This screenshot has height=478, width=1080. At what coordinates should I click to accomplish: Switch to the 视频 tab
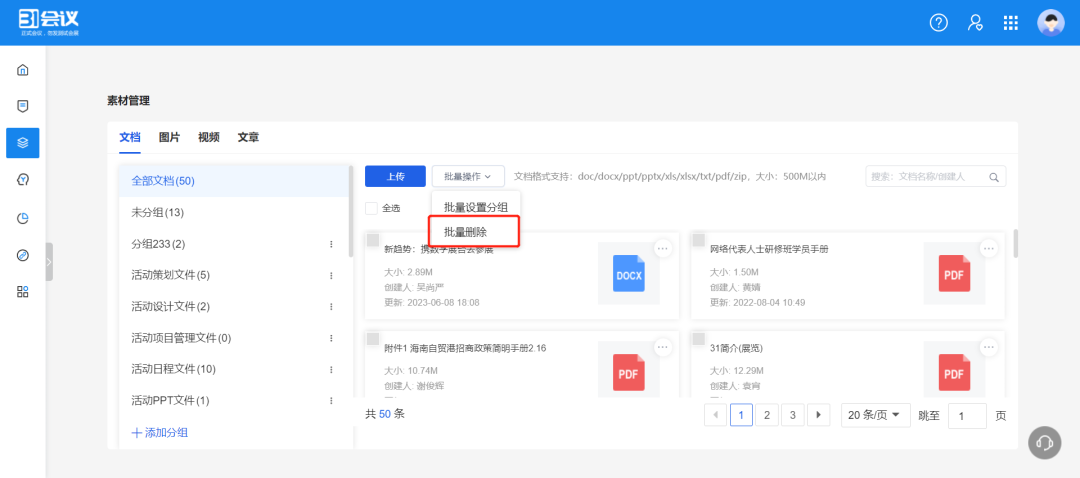(x=209, y=137)
